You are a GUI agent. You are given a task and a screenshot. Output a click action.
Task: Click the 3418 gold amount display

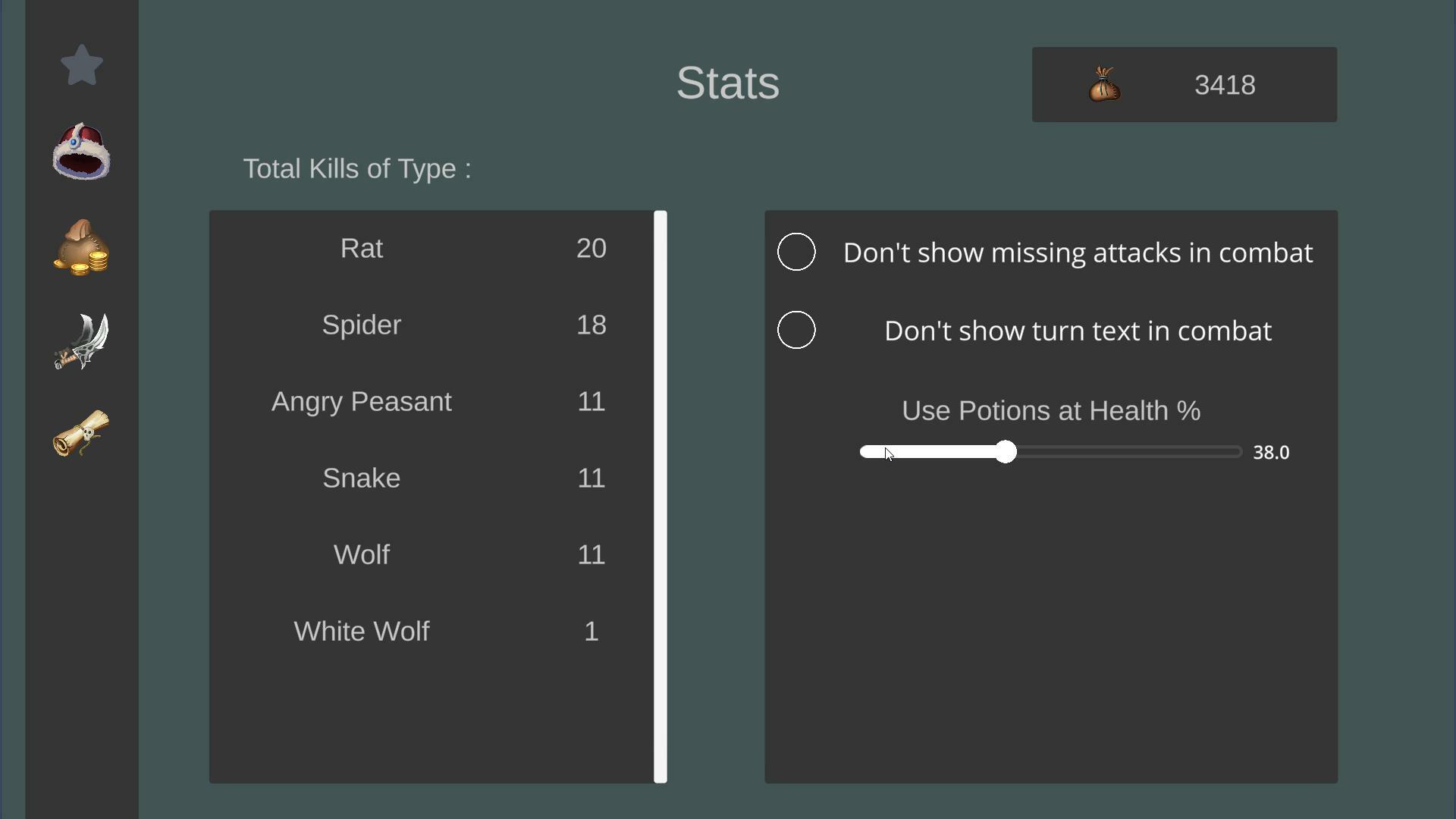click(1225, 85)
